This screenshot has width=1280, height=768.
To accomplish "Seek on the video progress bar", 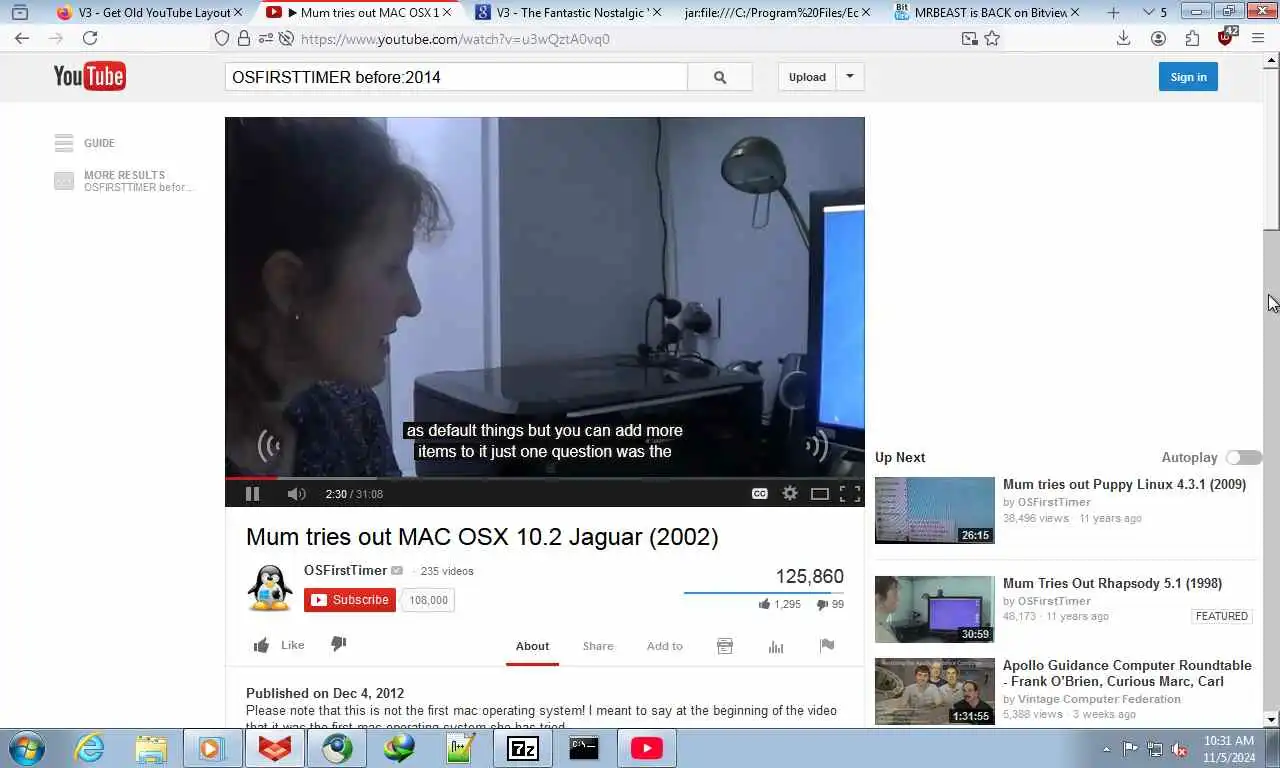I will point(544,478).
